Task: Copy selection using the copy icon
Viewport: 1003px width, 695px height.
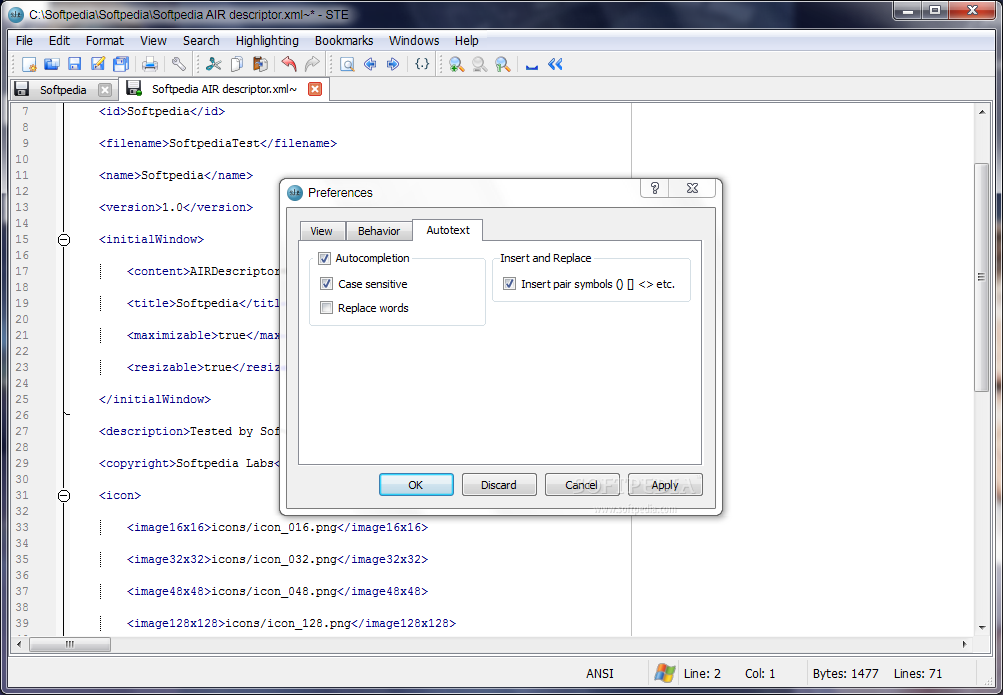Action: click(237, 64)
